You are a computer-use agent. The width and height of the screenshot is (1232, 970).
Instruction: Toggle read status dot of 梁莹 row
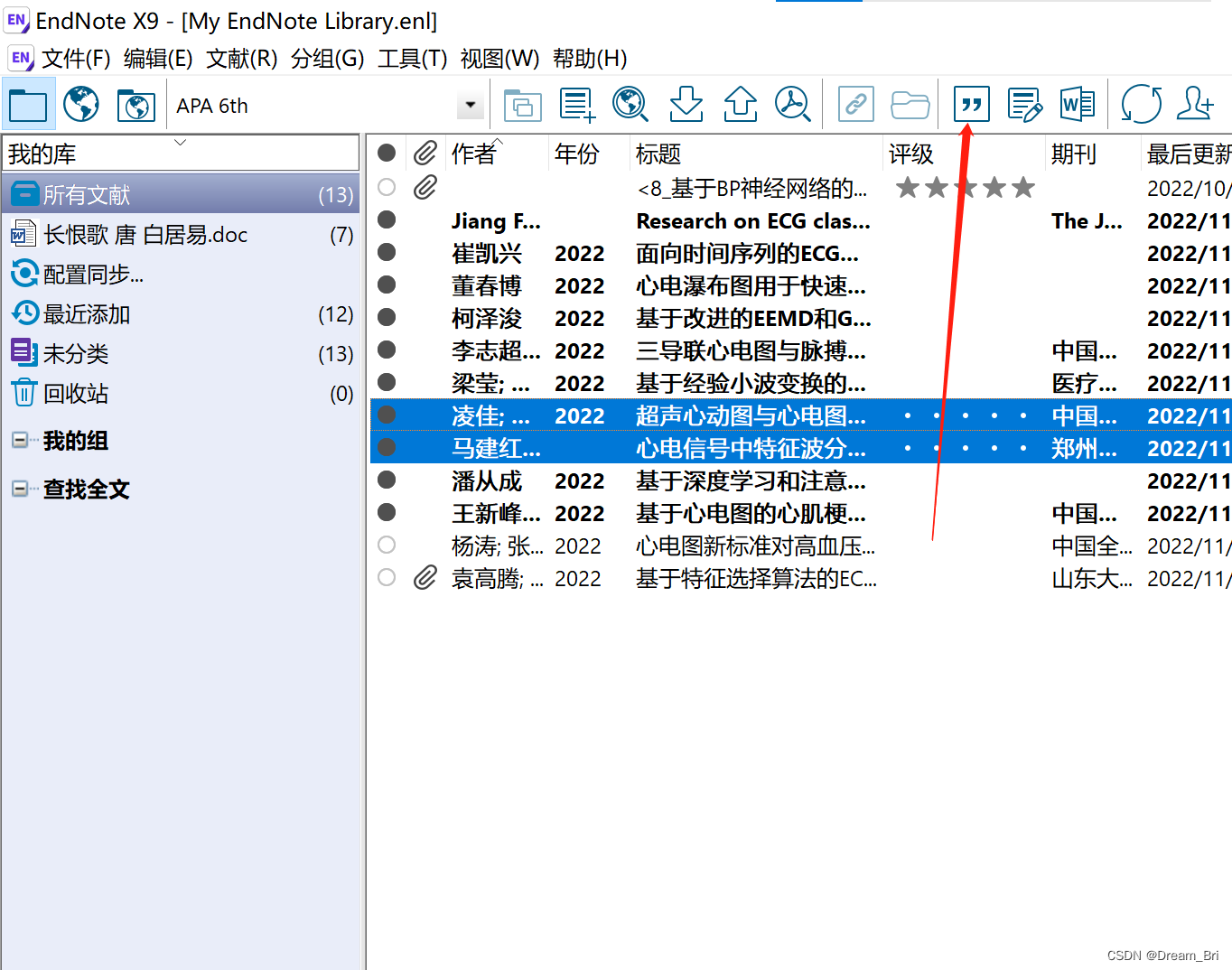(387, 382)
